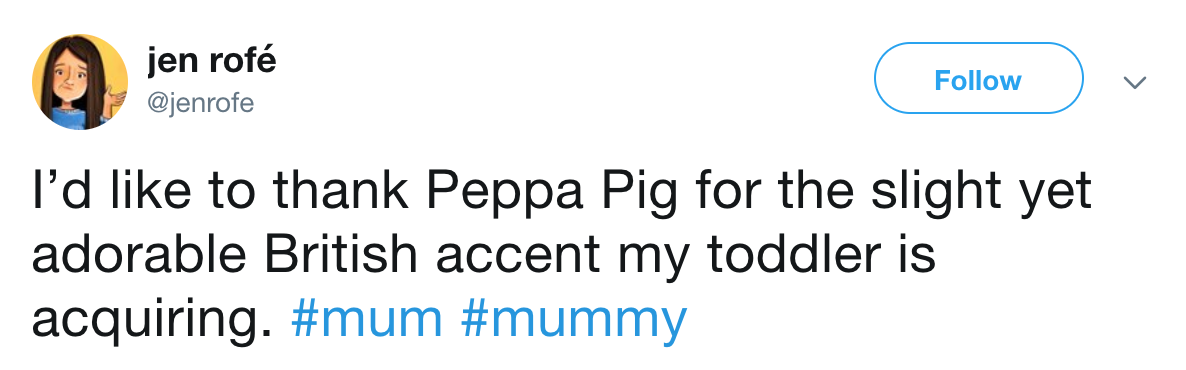Click the @jenrofe handle
Image resolution: width=1186 pixels, height=370 pixels.
pyautogui.click(x=201, y=101)
